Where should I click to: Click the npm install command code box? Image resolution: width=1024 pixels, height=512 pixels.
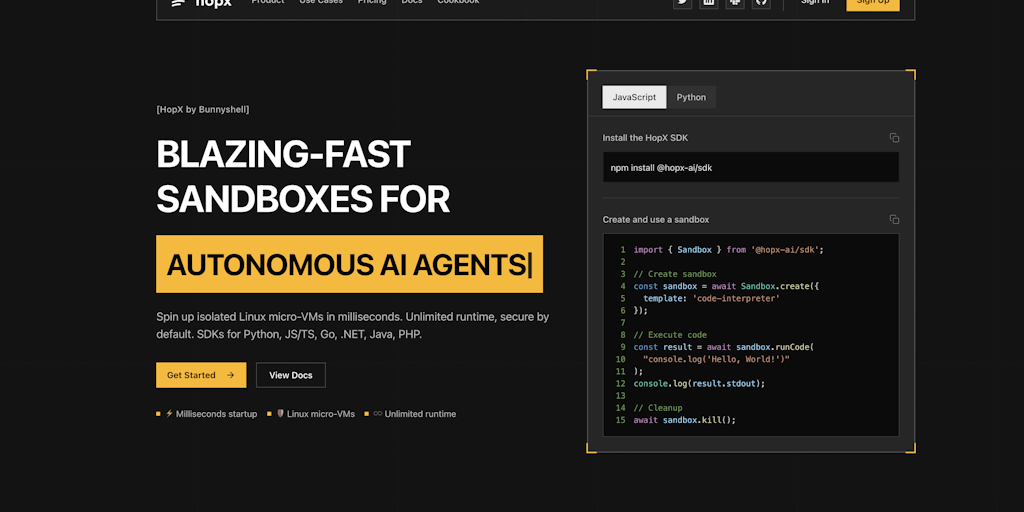click(750, 168)
